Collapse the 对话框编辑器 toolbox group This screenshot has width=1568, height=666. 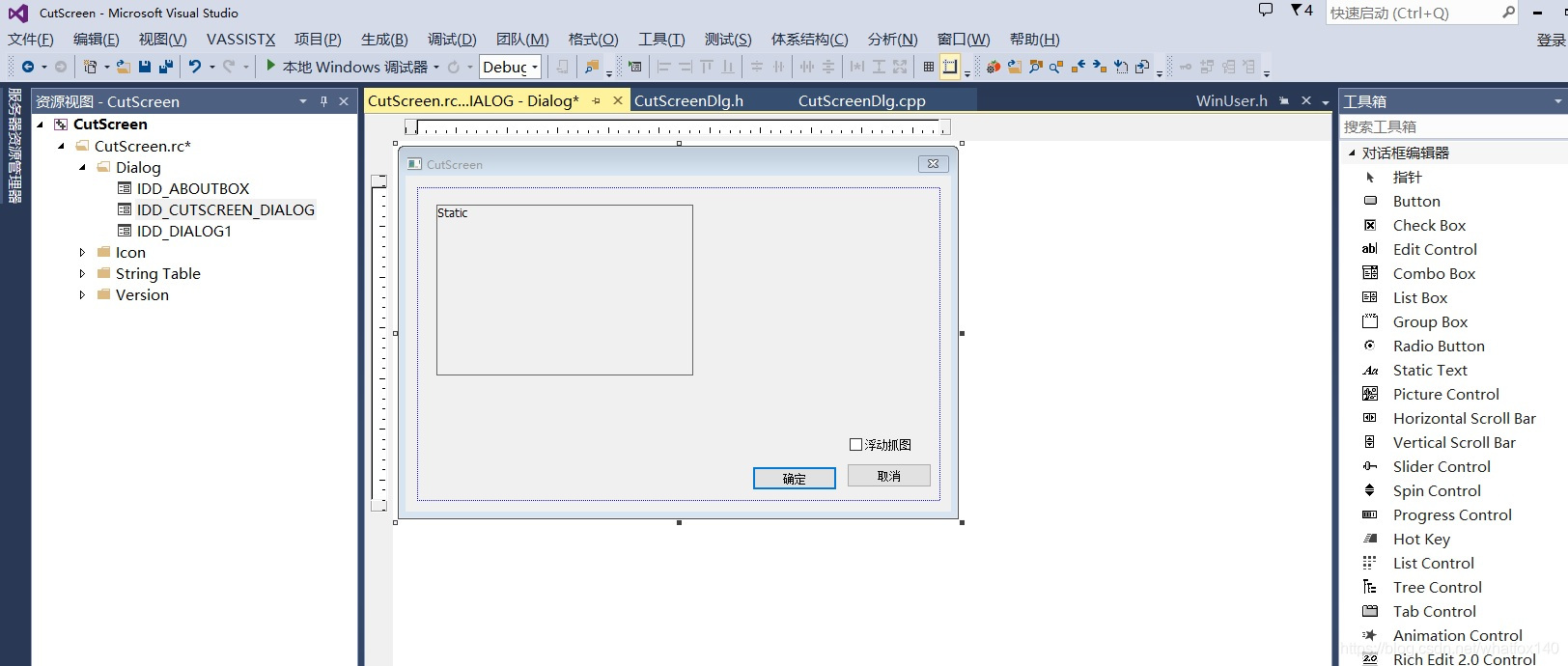[x=1352, y=153]
